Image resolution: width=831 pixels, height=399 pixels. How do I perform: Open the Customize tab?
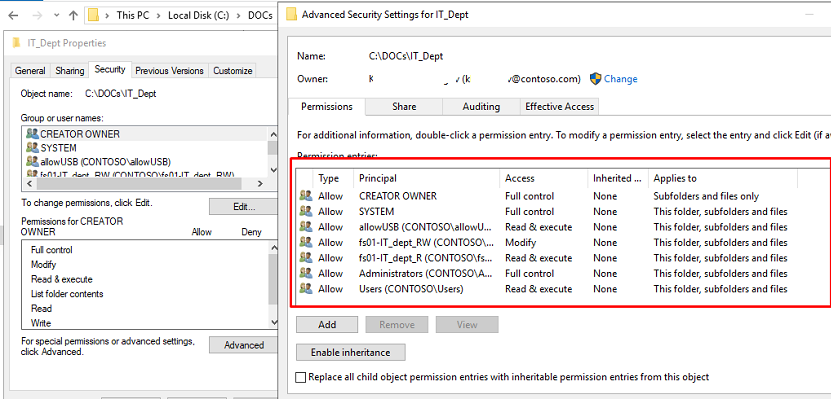233,70
